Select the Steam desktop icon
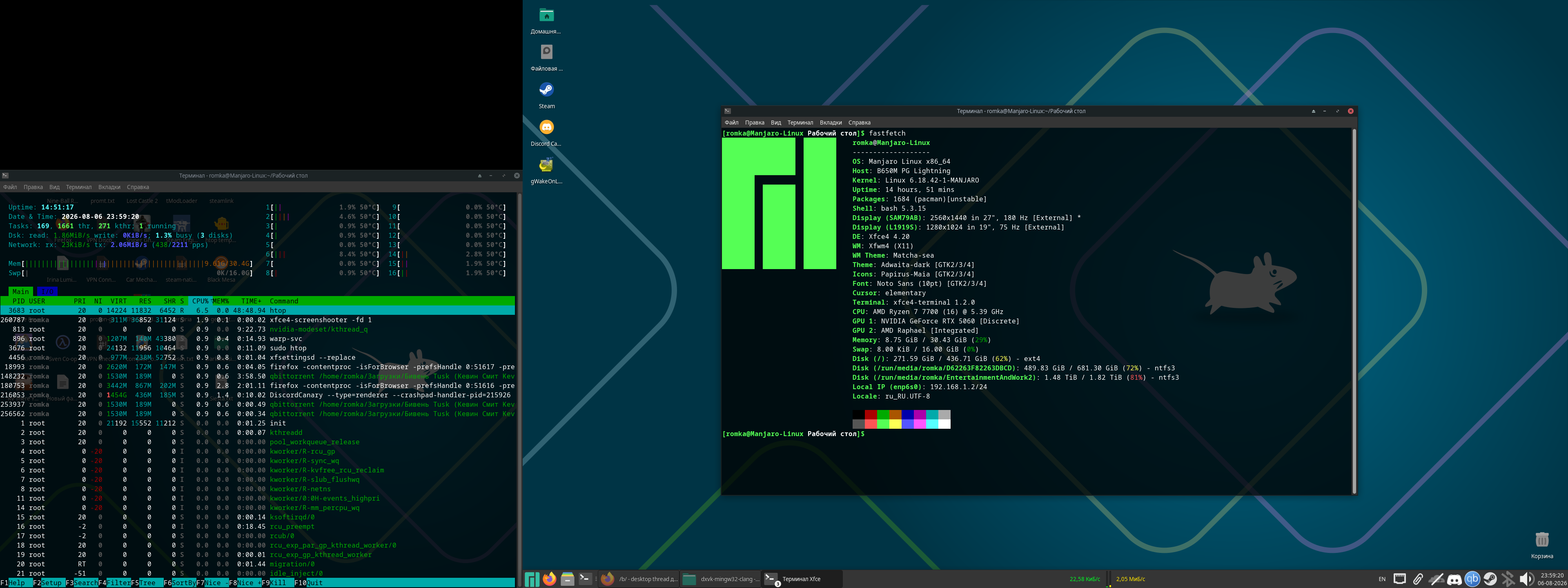 click(x=546, y=96)
